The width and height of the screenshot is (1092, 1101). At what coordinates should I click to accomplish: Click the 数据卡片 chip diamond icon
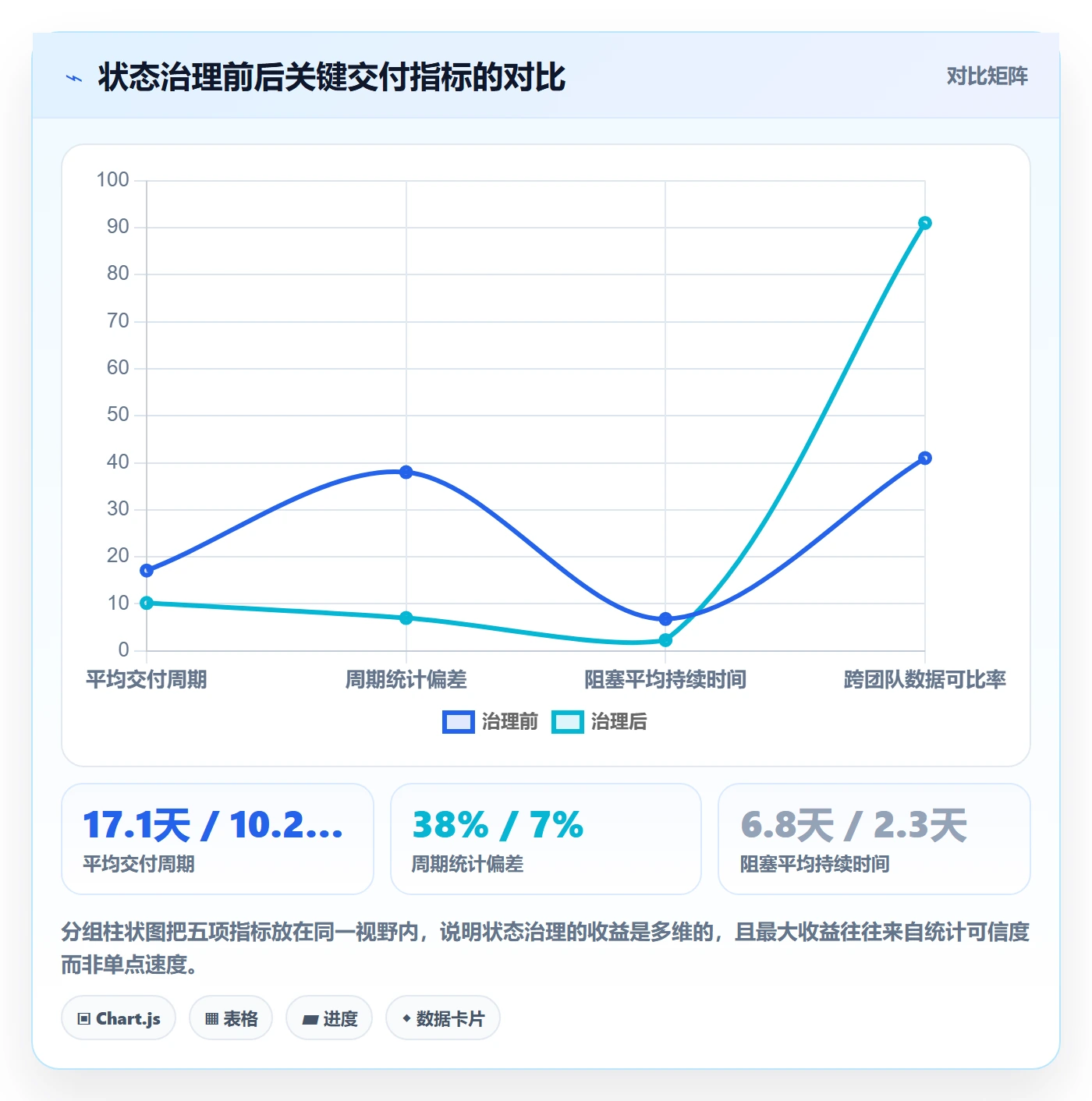406,1018
